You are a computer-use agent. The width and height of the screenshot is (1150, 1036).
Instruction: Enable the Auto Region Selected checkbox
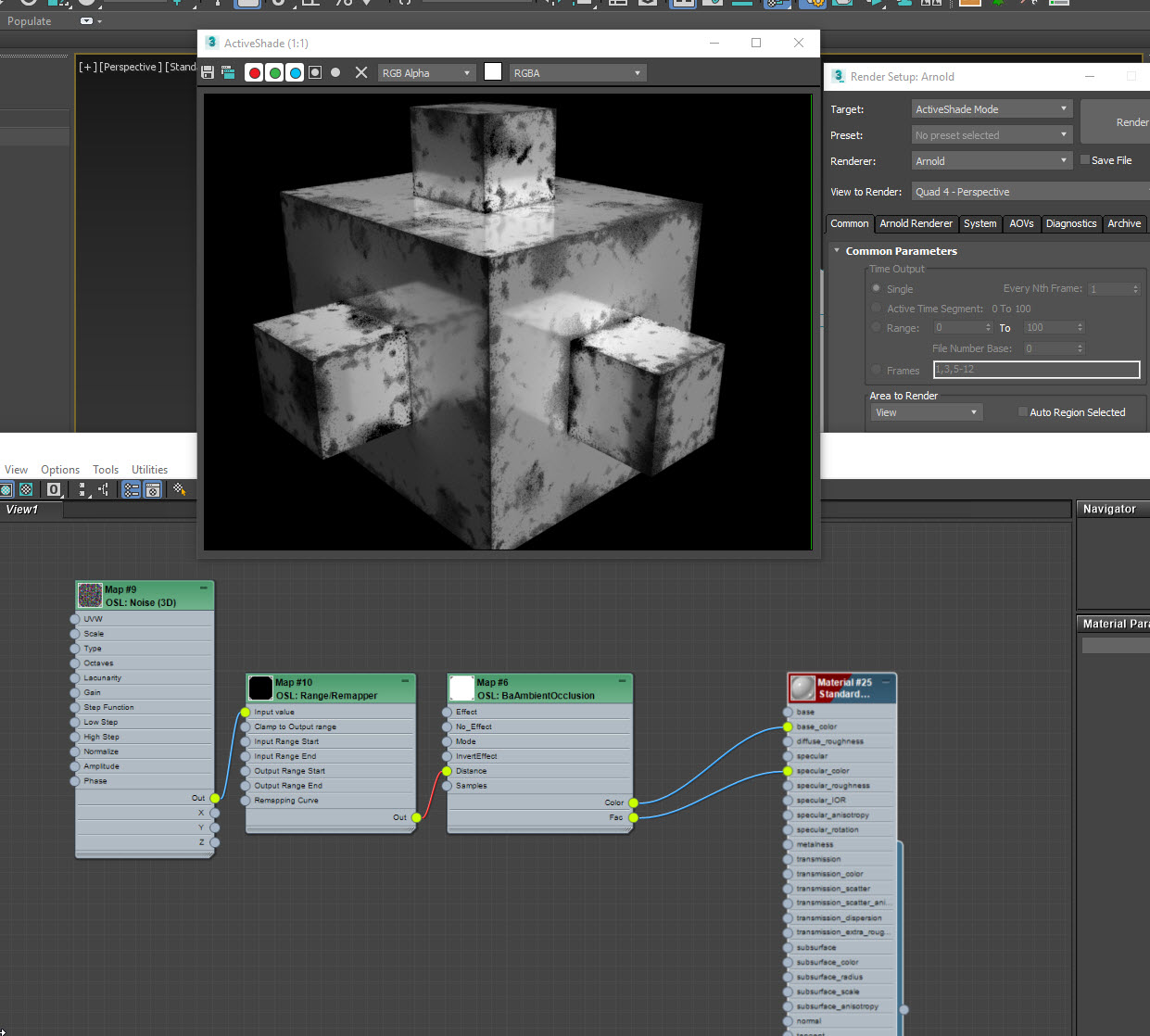(1023, 411)
